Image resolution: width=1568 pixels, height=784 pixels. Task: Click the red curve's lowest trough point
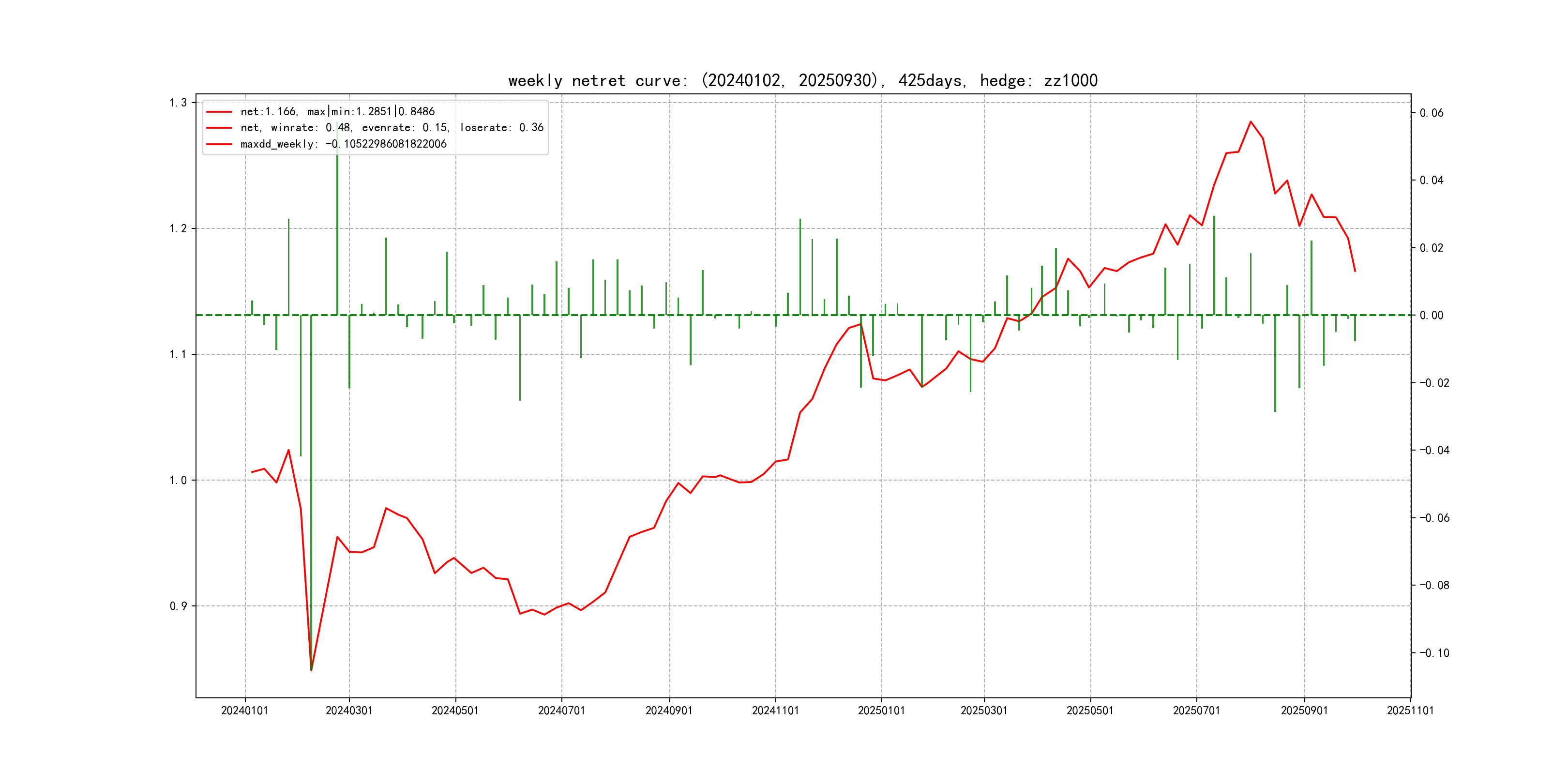point(311,670)
